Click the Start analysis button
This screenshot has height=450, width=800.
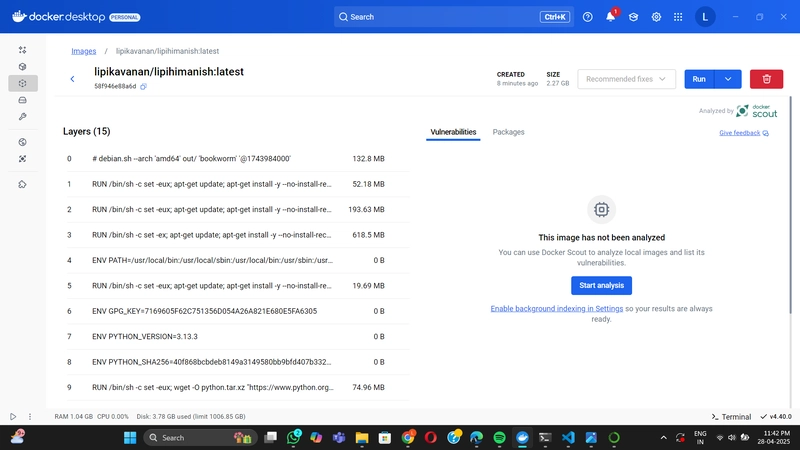(x=602, y=286)
